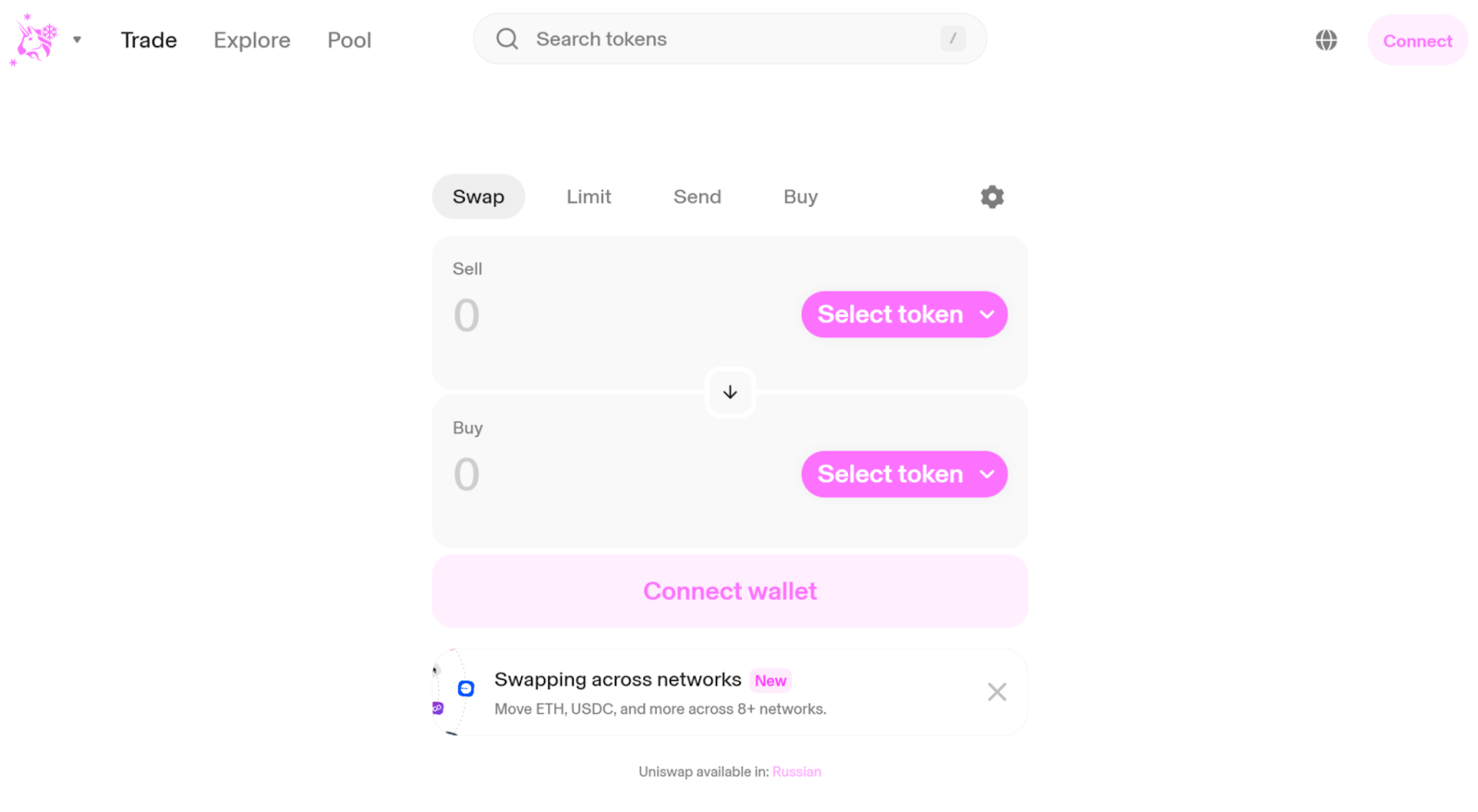Image resolution: width=1478 pixels, height=812 pixels.
Task: Open the Trade menu
Action: (x=149, y=40)
